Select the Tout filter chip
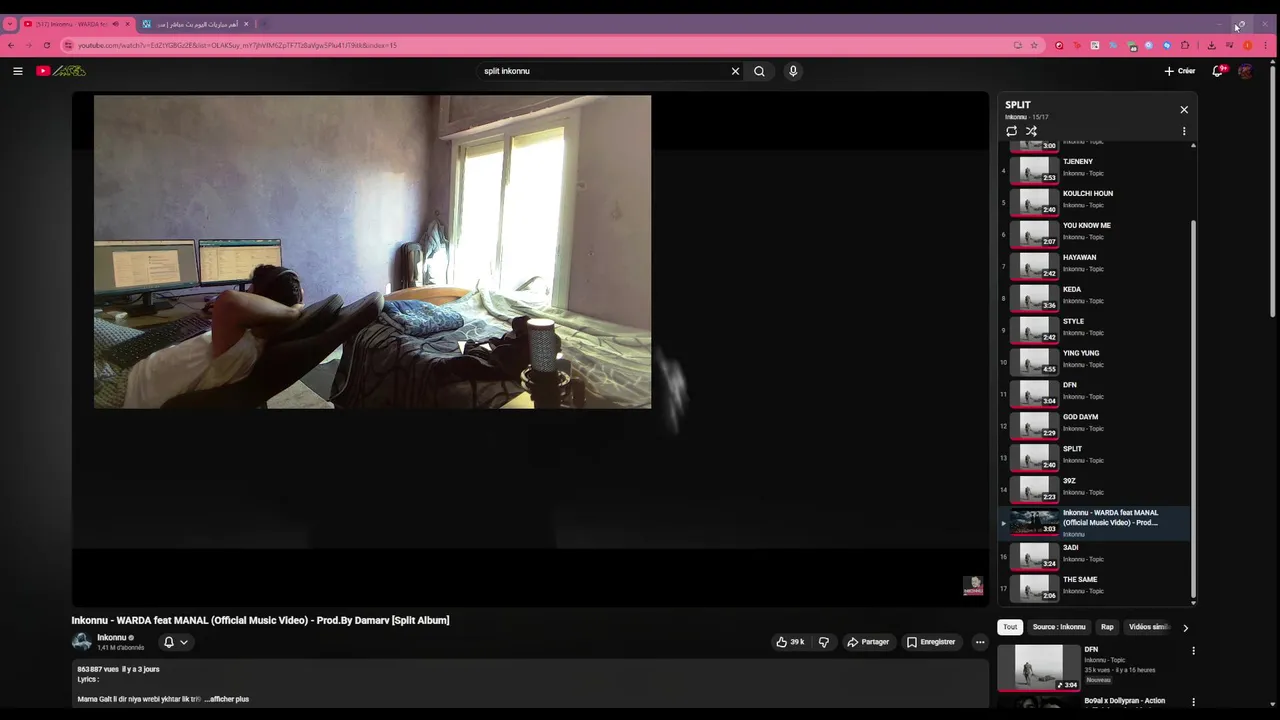 pos(1010,627)
